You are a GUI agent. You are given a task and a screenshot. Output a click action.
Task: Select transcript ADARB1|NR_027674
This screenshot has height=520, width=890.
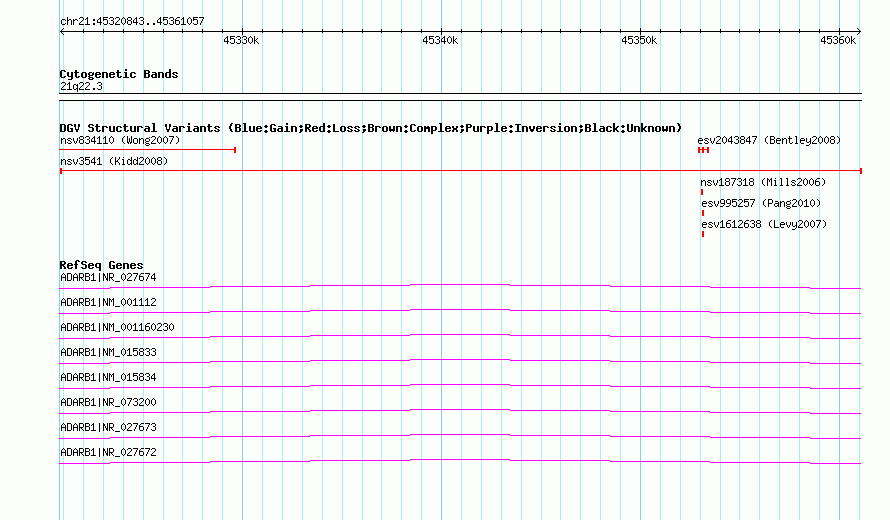click(108, 278)
